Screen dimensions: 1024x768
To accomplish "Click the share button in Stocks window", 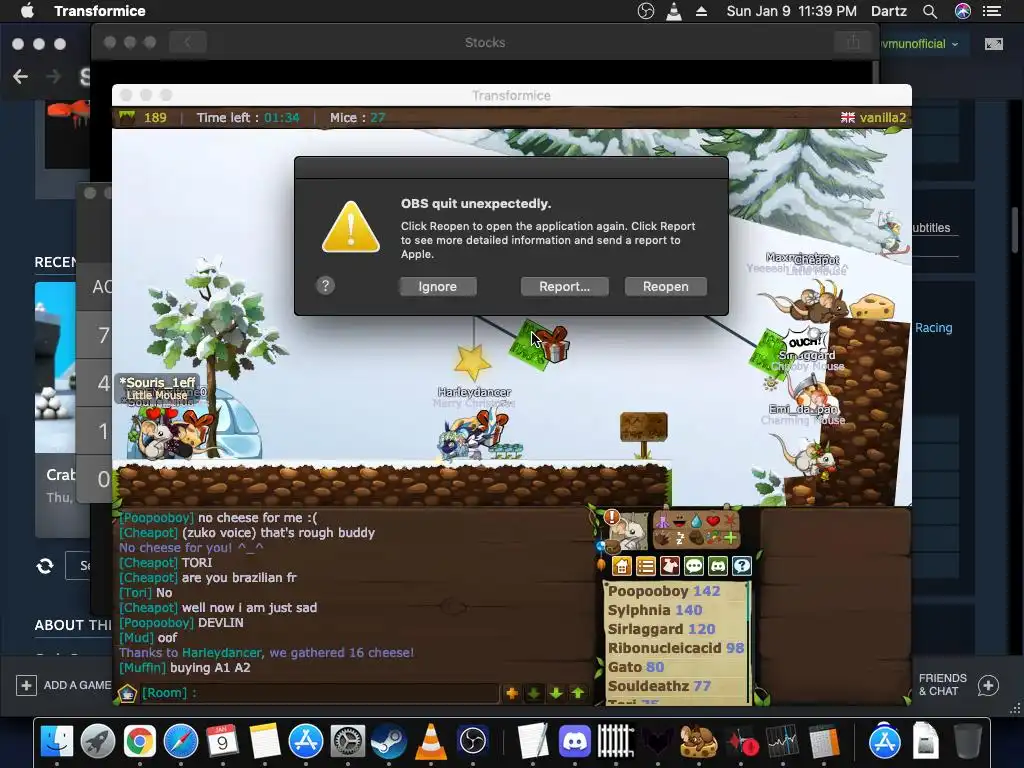I will (853, 42).
